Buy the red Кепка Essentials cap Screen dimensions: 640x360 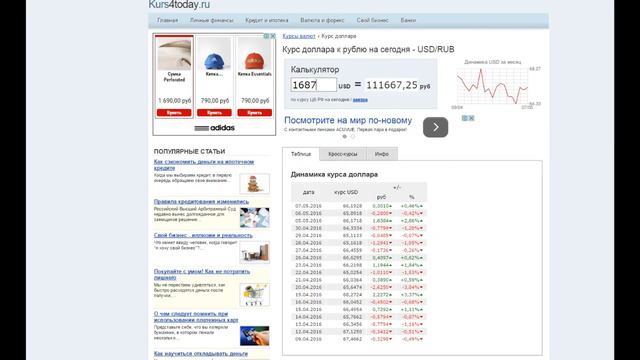[x=254, y=113]
